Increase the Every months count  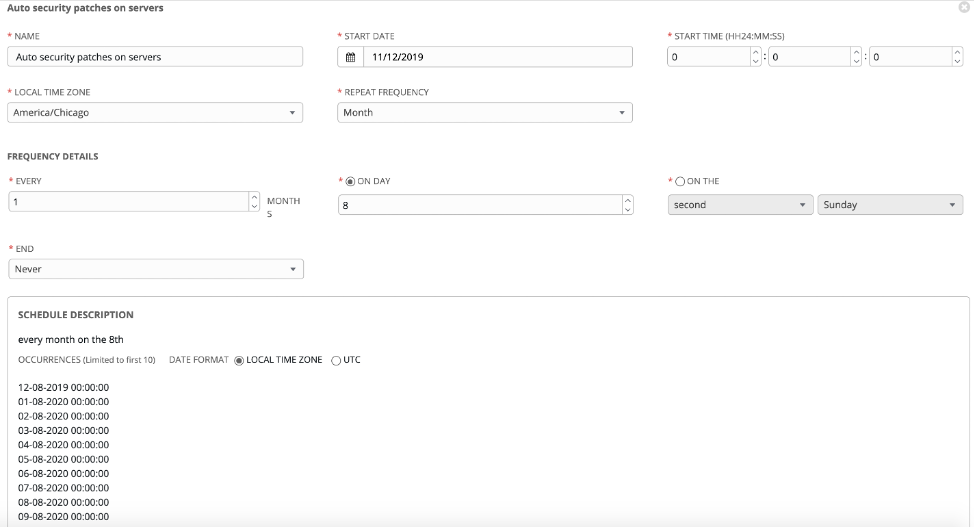click(x=254, y=197)
